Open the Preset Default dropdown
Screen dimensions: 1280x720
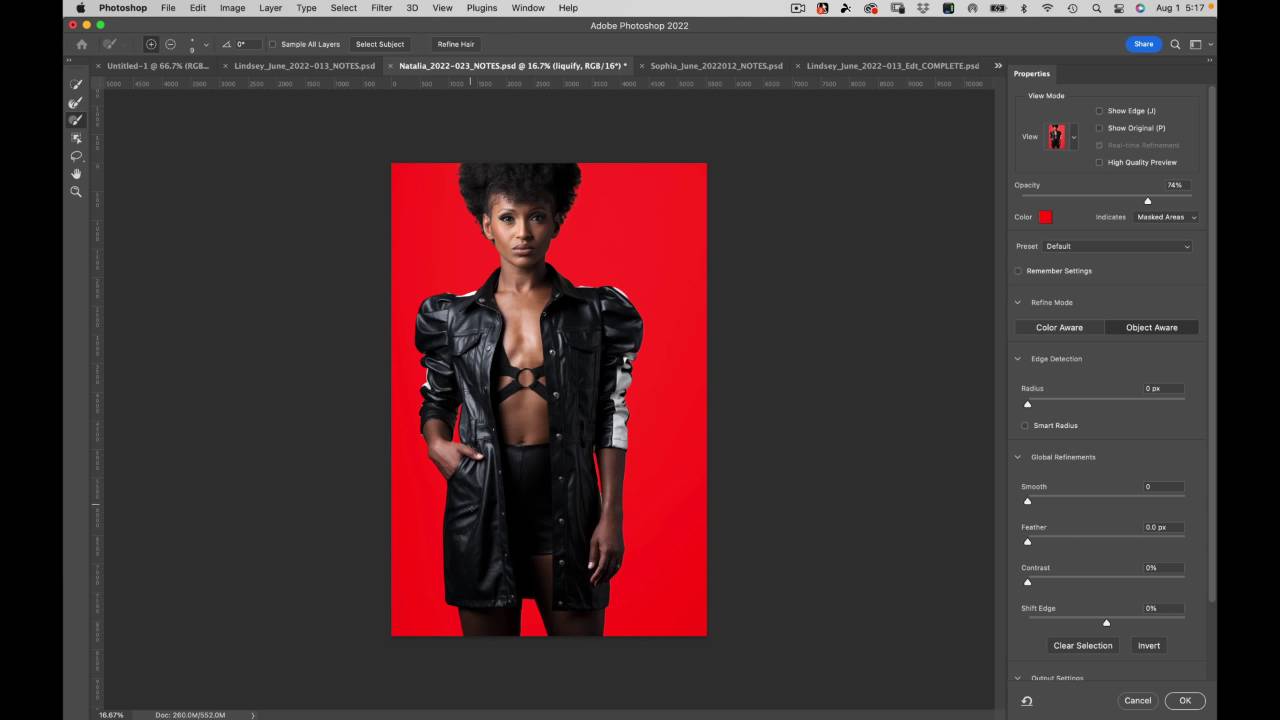coord(1118,246)
